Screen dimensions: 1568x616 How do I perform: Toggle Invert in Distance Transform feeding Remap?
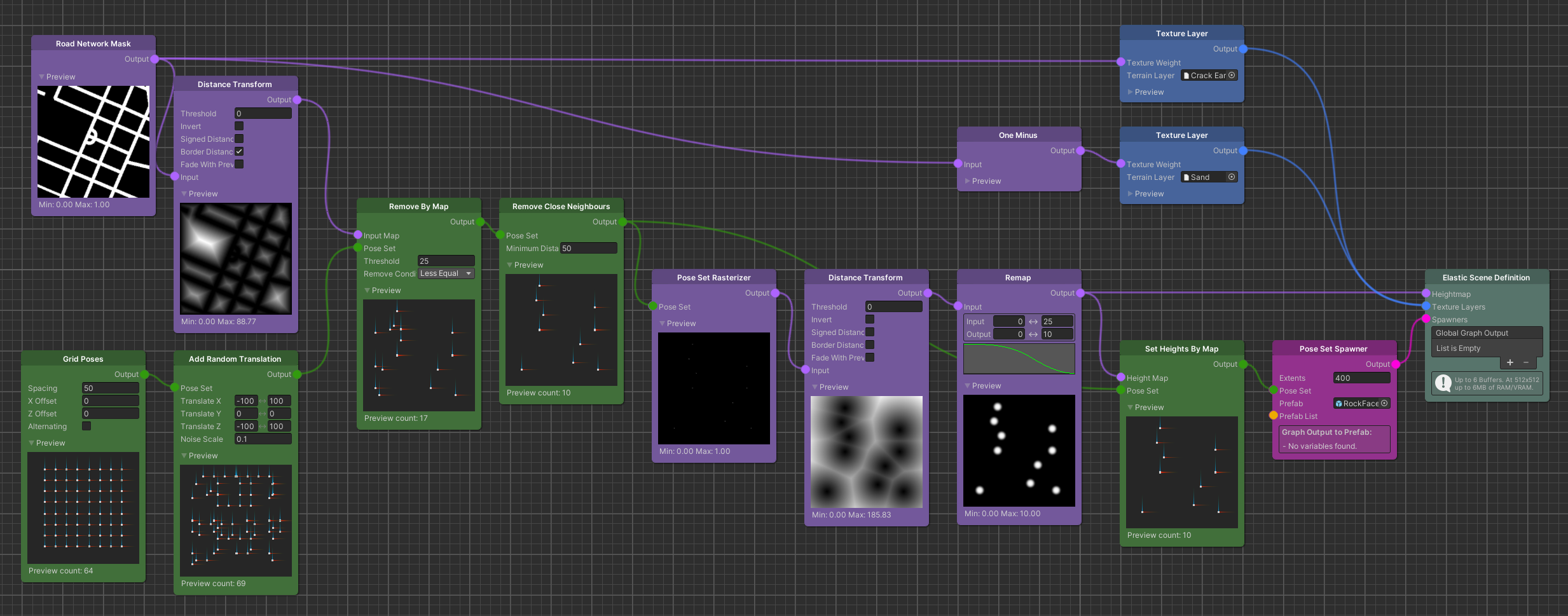coord(870,320)
